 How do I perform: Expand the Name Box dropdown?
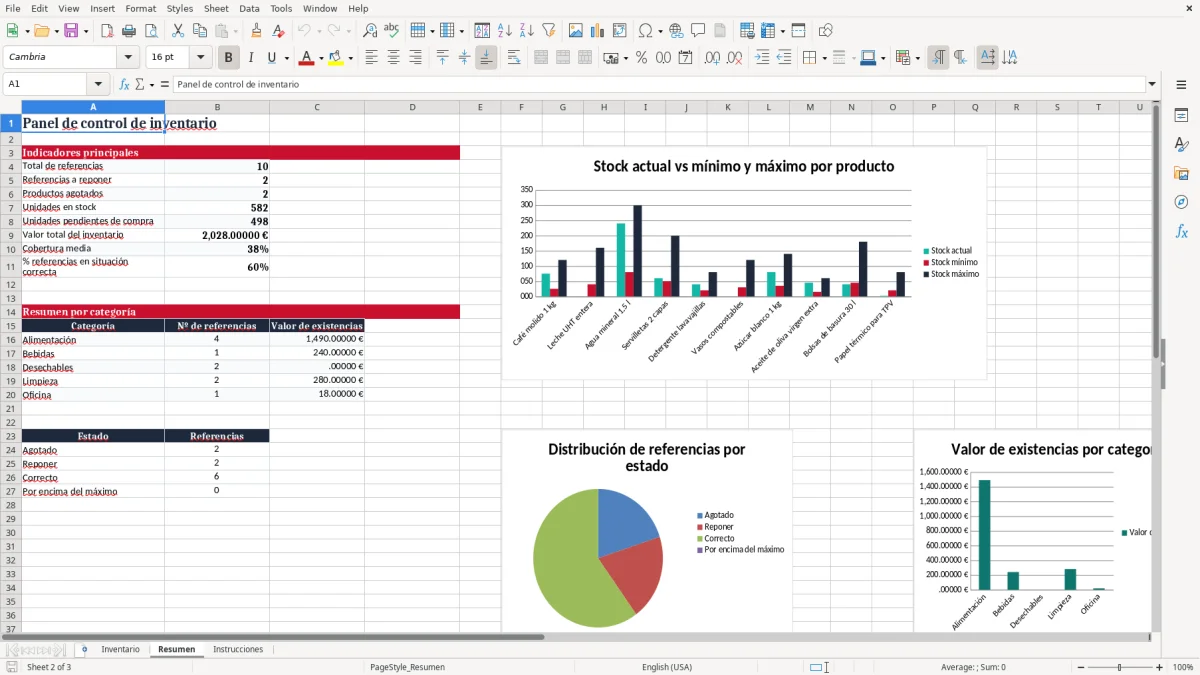point(98,85)
